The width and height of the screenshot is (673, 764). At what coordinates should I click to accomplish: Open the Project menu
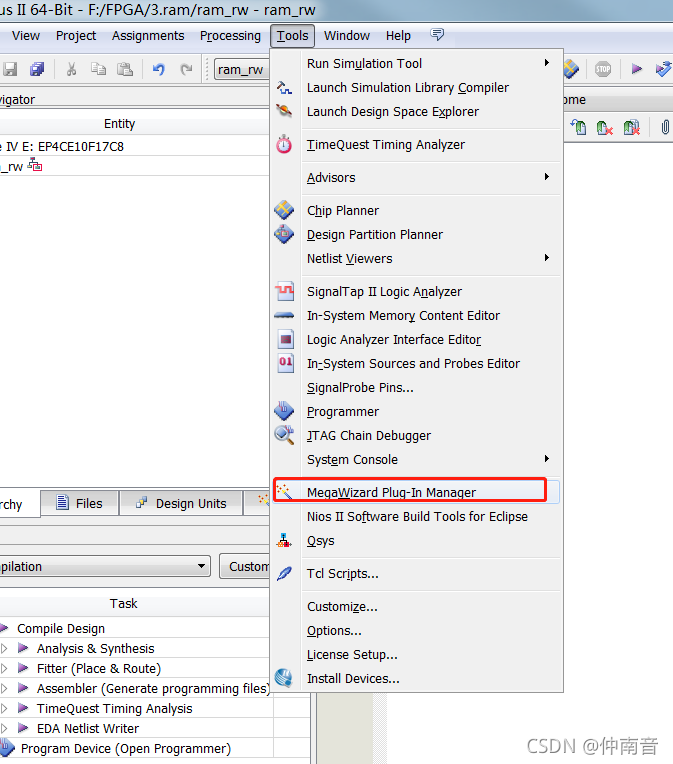point(76,36)
